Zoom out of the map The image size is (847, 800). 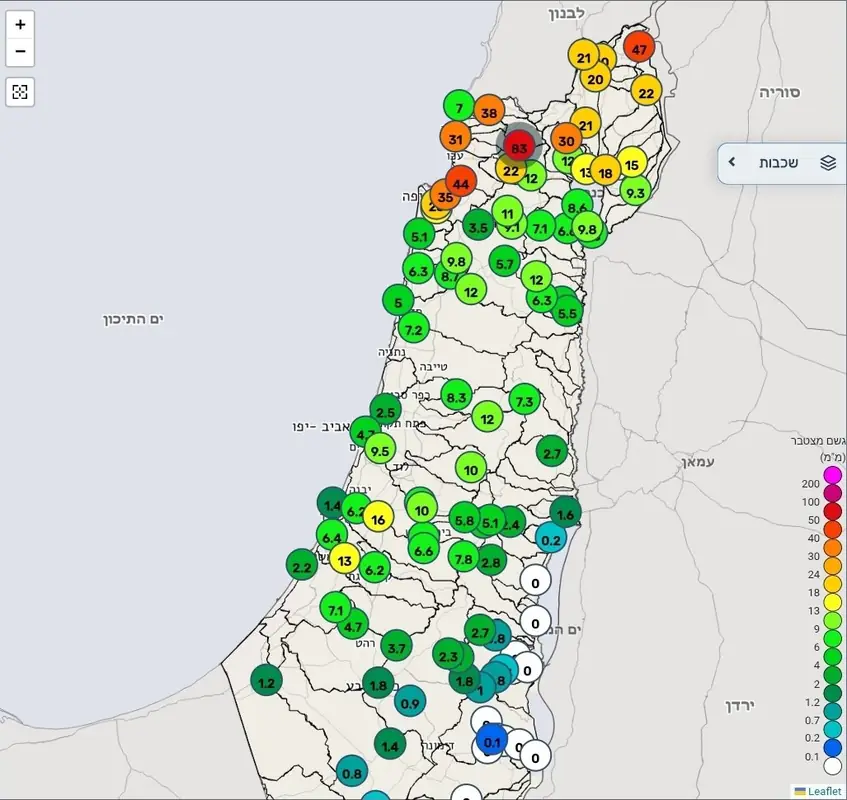(20, 52)
